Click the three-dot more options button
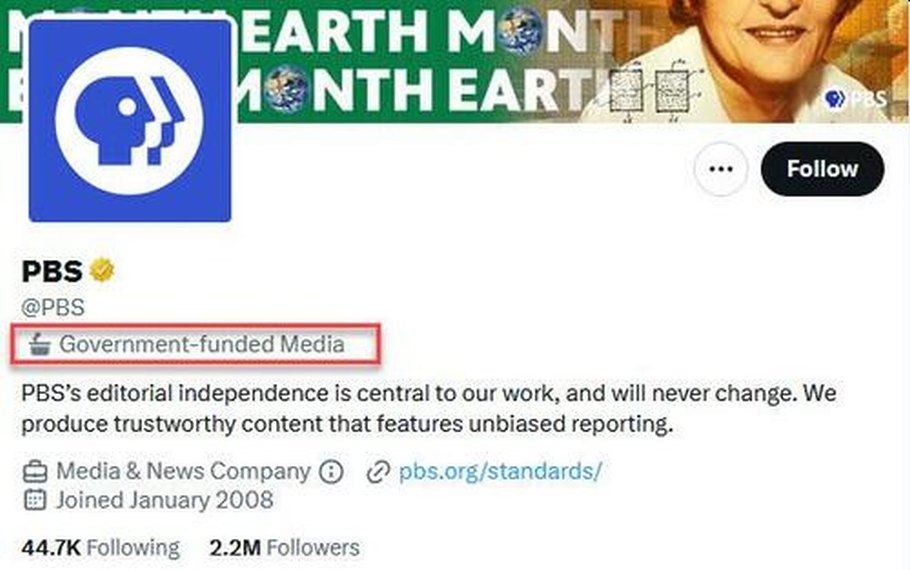 tap(720, 169)
